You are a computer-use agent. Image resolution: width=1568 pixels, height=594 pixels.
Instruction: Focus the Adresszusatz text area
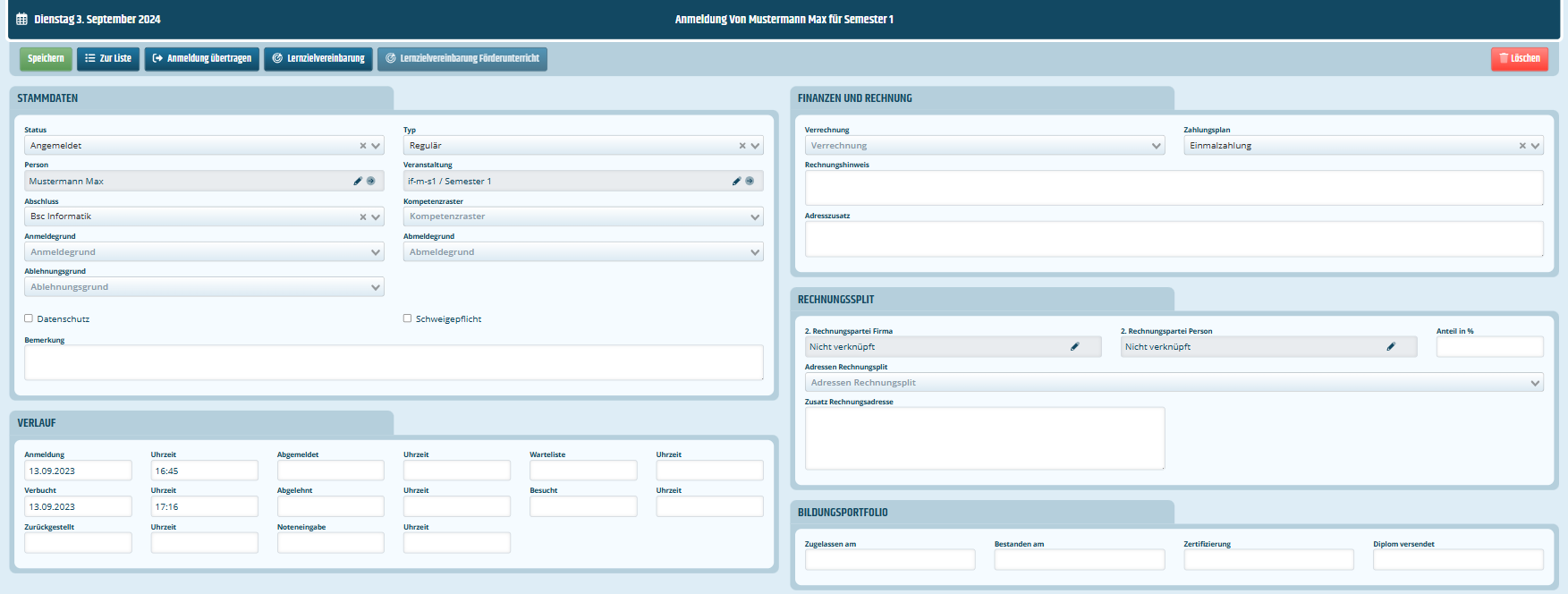tap(1174, 239)
